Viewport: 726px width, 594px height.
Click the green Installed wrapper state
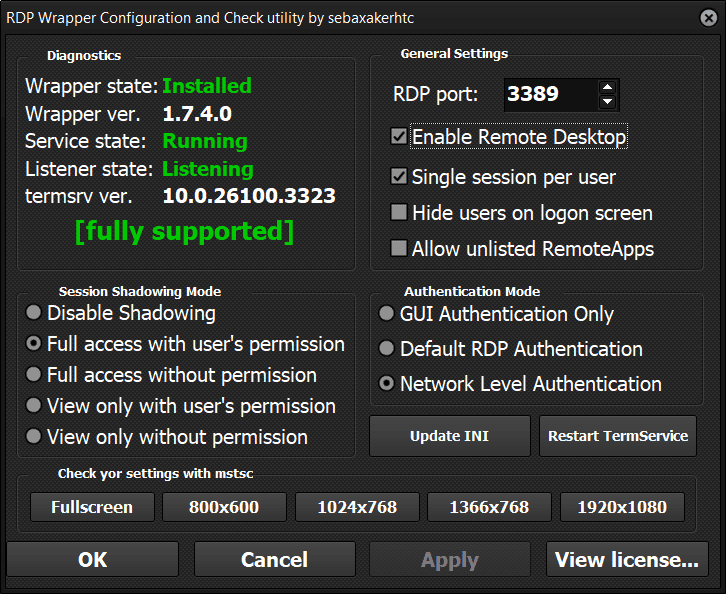click(x=207, y=86)
